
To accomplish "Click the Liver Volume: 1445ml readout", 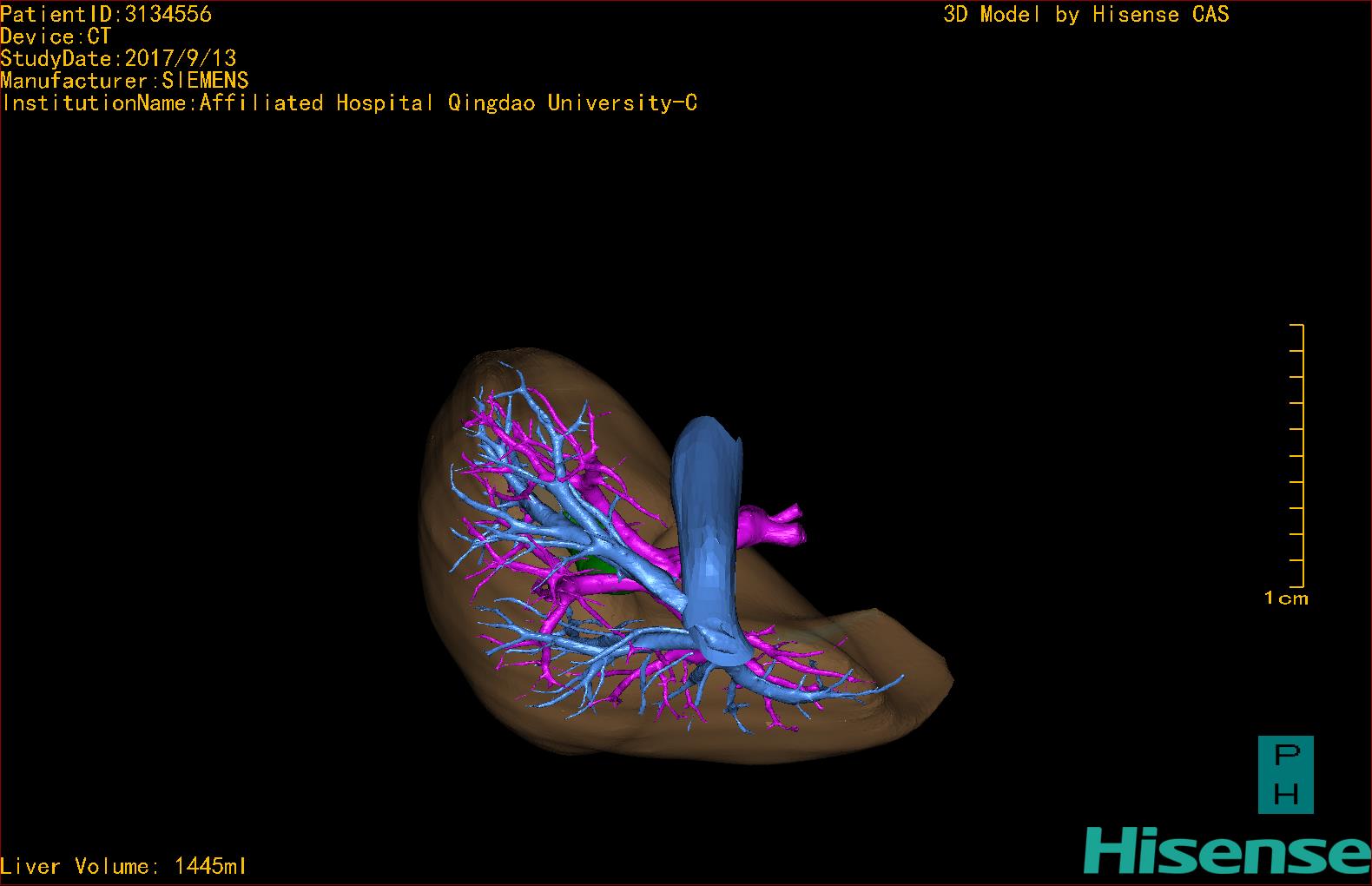I will click(123, 866).
